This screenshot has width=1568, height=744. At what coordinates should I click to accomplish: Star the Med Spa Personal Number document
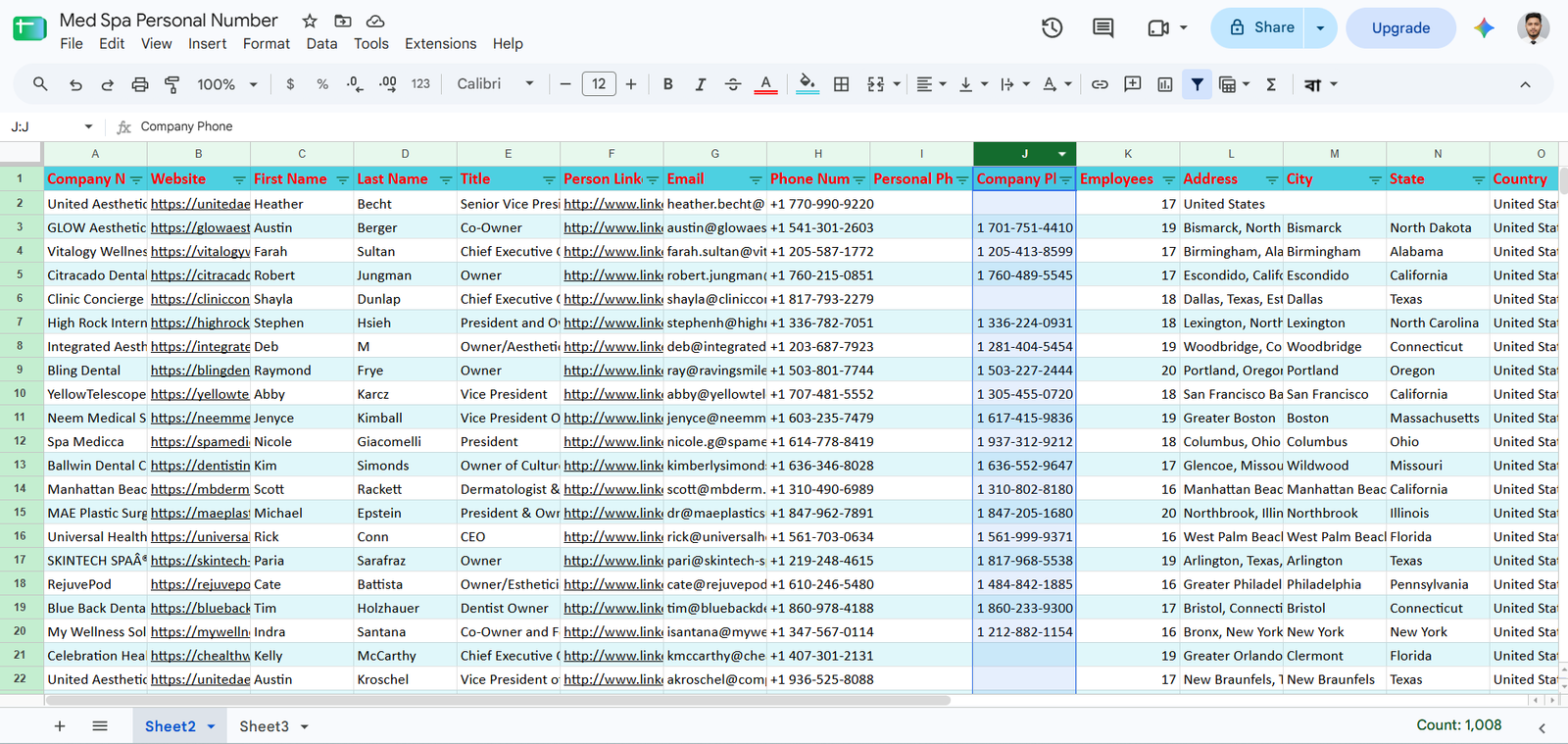[310, 21]
